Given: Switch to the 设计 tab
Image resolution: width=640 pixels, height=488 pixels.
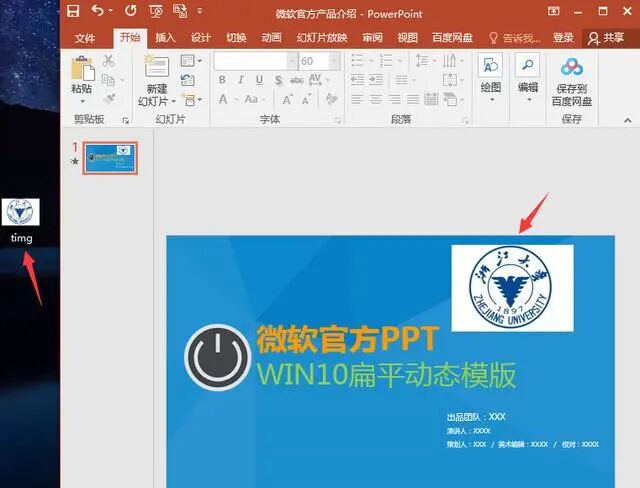Looking at the screenshot, I should click(201, 38).
